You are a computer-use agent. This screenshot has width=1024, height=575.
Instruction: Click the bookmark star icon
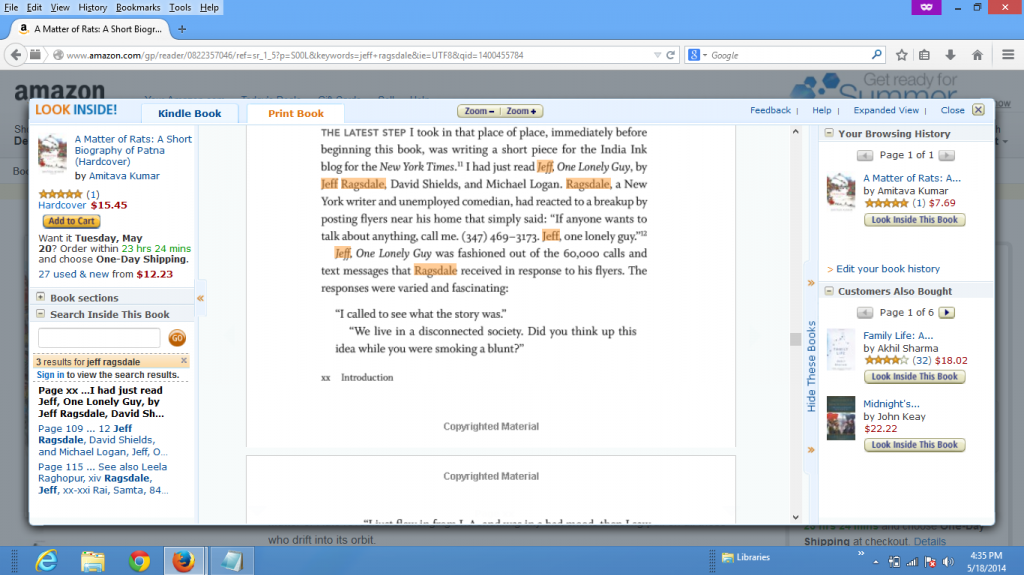901,55
